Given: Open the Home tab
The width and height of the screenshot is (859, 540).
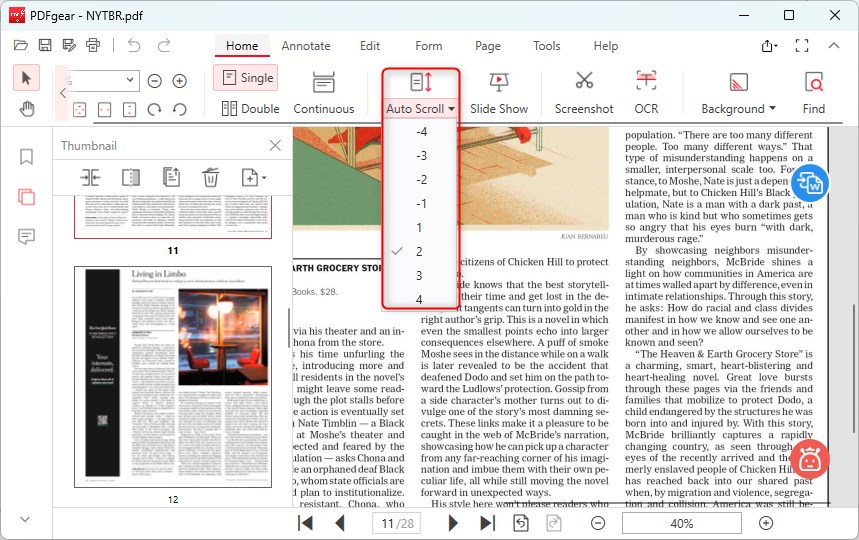Looking at the screenshot, I should (242, 46).
